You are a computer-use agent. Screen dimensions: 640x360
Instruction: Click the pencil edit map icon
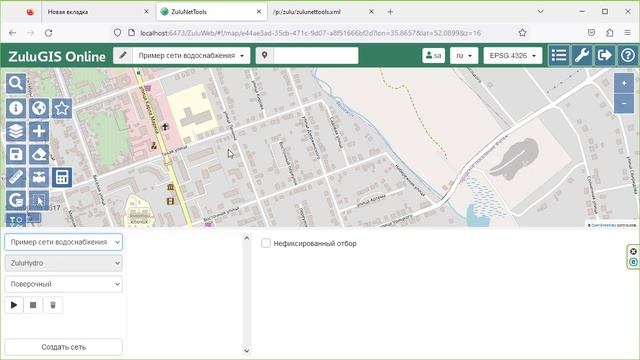point(123,55)
